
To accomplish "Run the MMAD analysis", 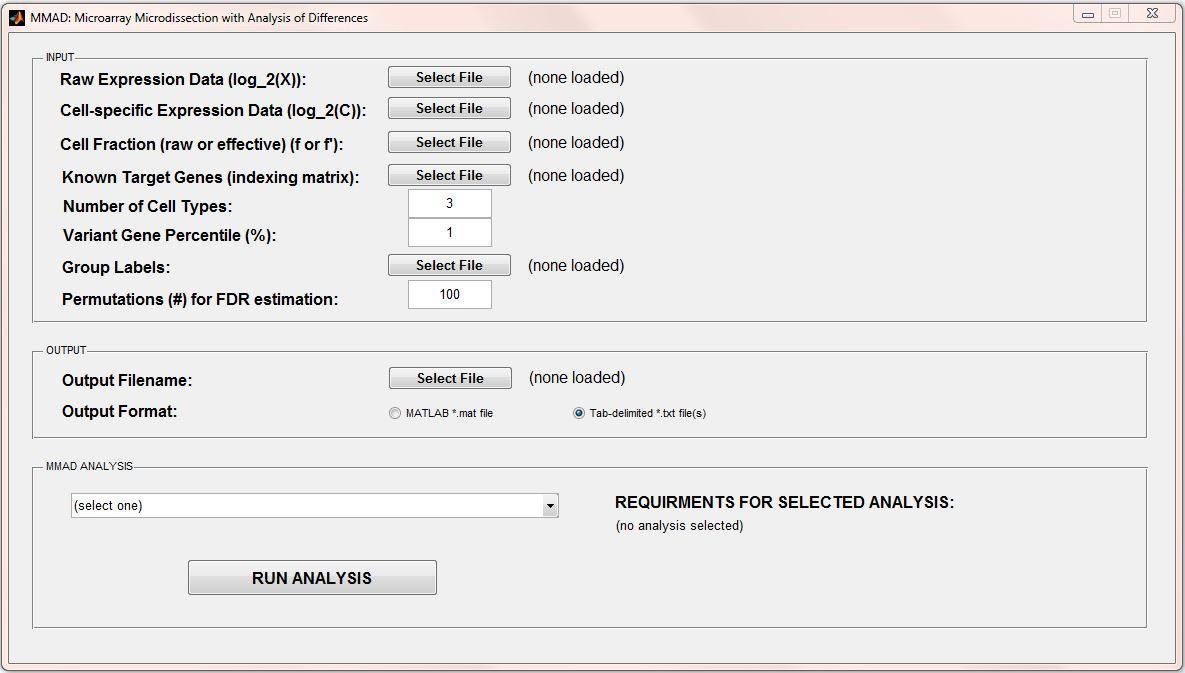I will coord(311,577).
